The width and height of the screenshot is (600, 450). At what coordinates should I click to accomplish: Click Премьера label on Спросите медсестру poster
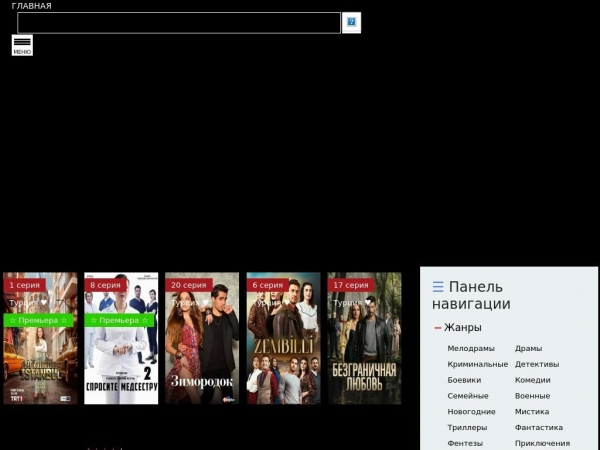pos(119,320)
